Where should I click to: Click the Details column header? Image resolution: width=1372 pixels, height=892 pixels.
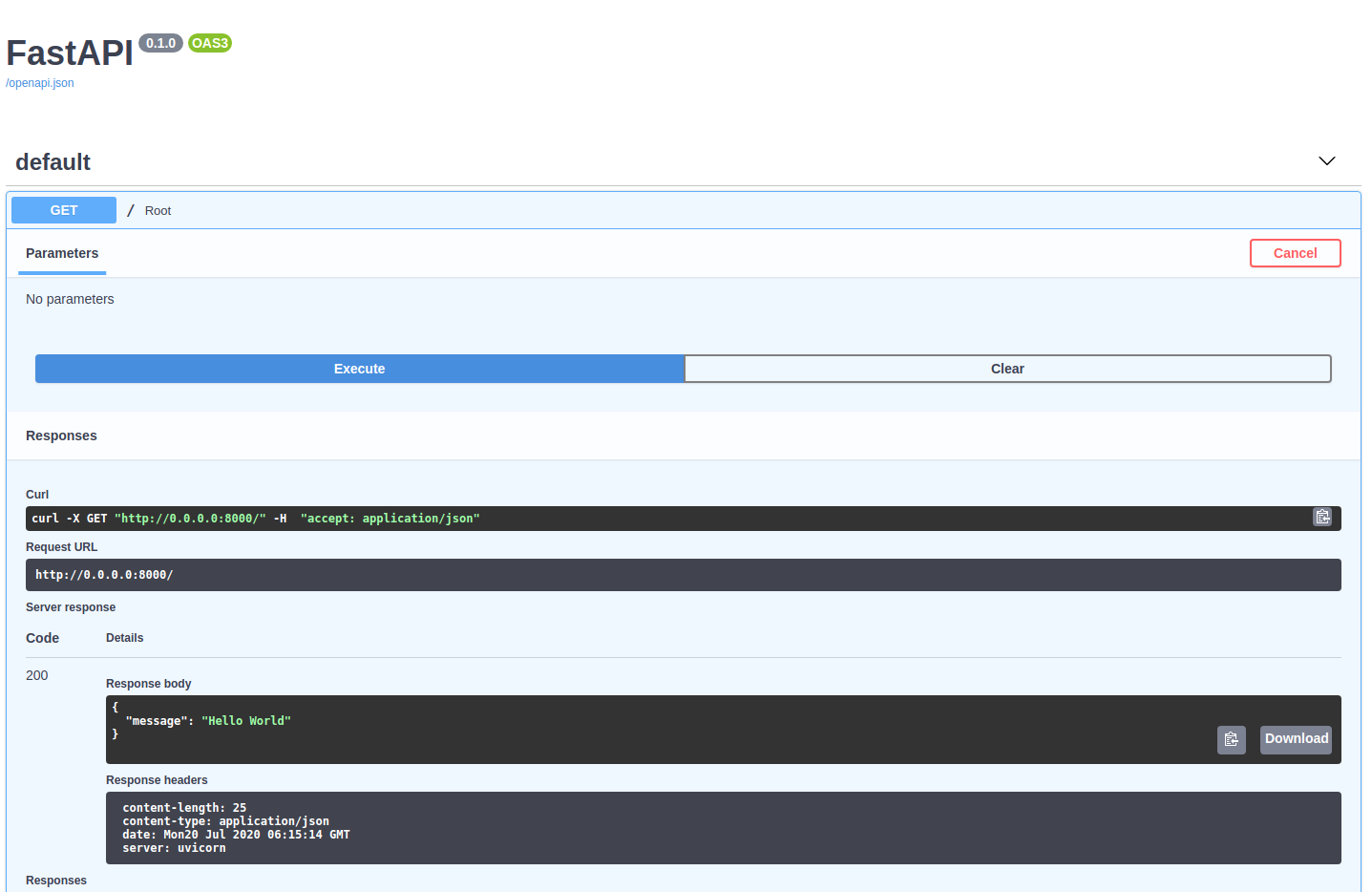pyautogui.click(x=125, y=638)
